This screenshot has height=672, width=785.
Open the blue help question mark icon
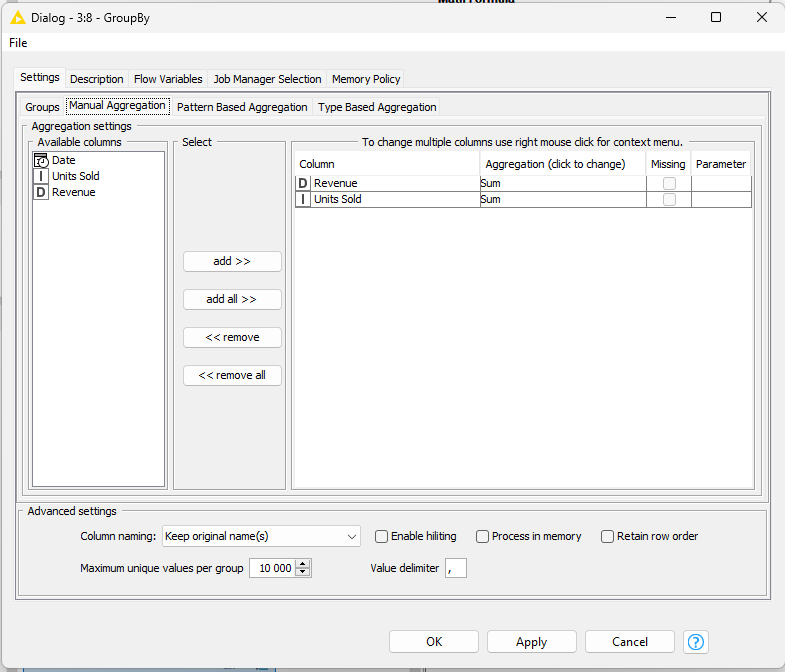(696, 642)
